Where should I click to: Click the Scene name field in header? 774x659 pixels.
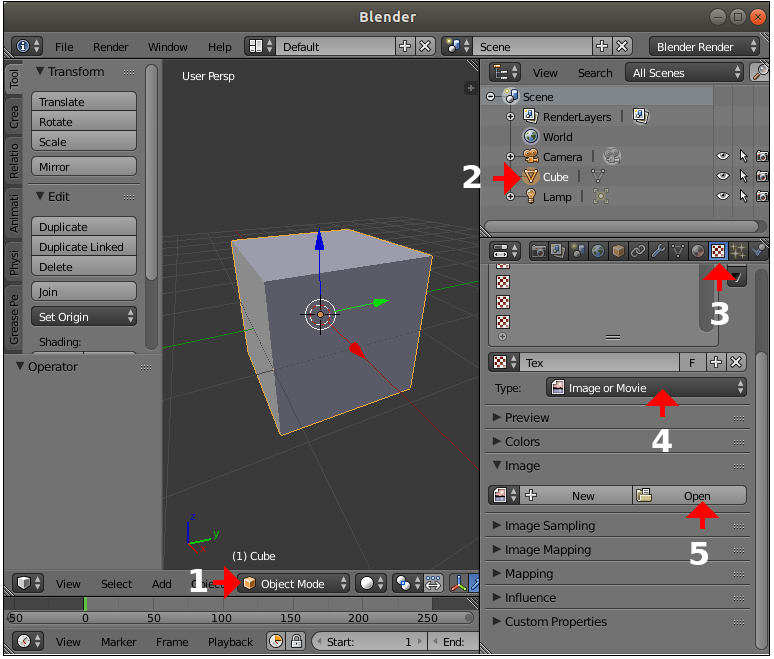pyautogui.click(x=532, y=46)
